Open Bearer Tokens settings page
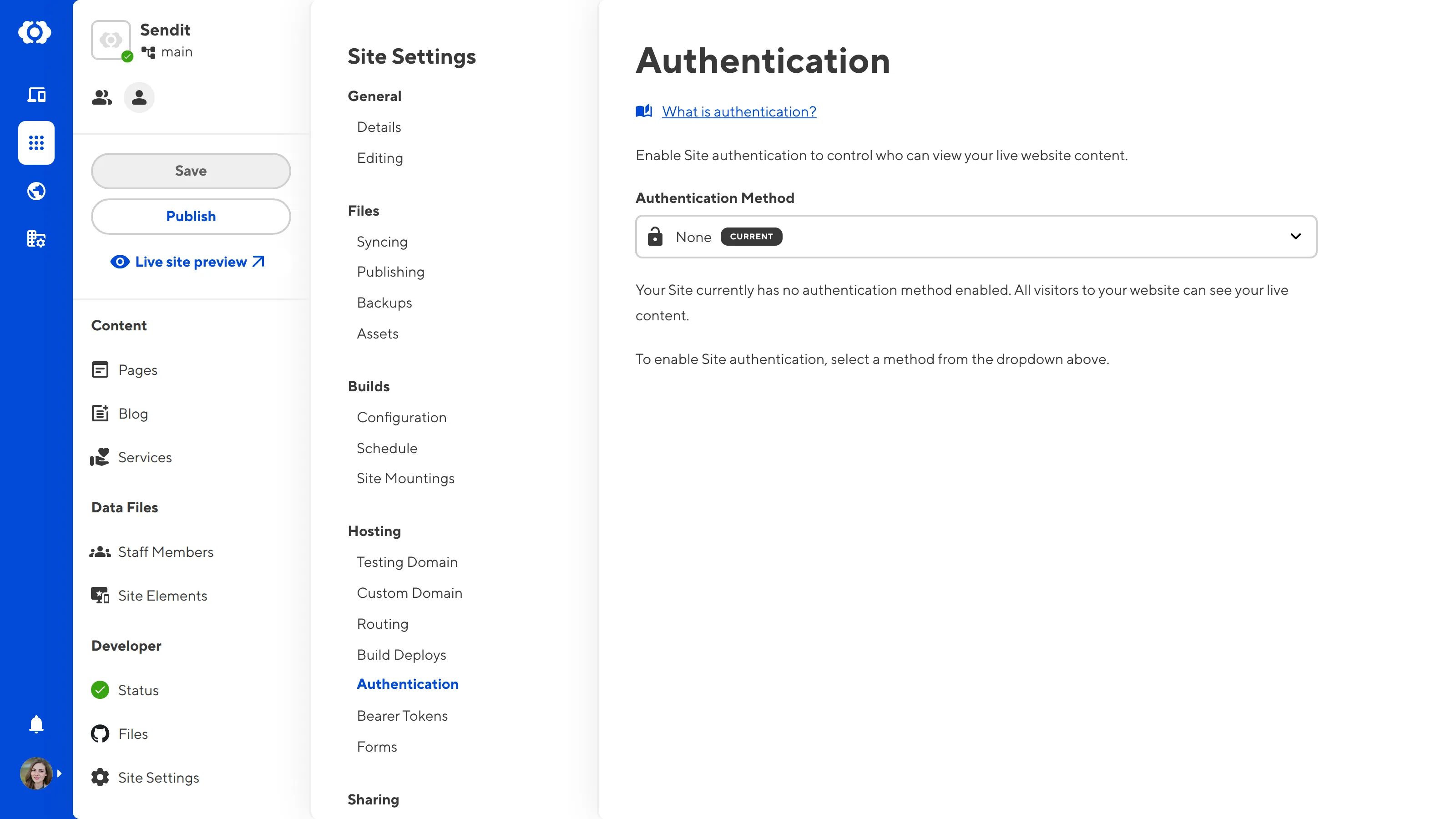 pyautogui.click(x=402, y=716)
